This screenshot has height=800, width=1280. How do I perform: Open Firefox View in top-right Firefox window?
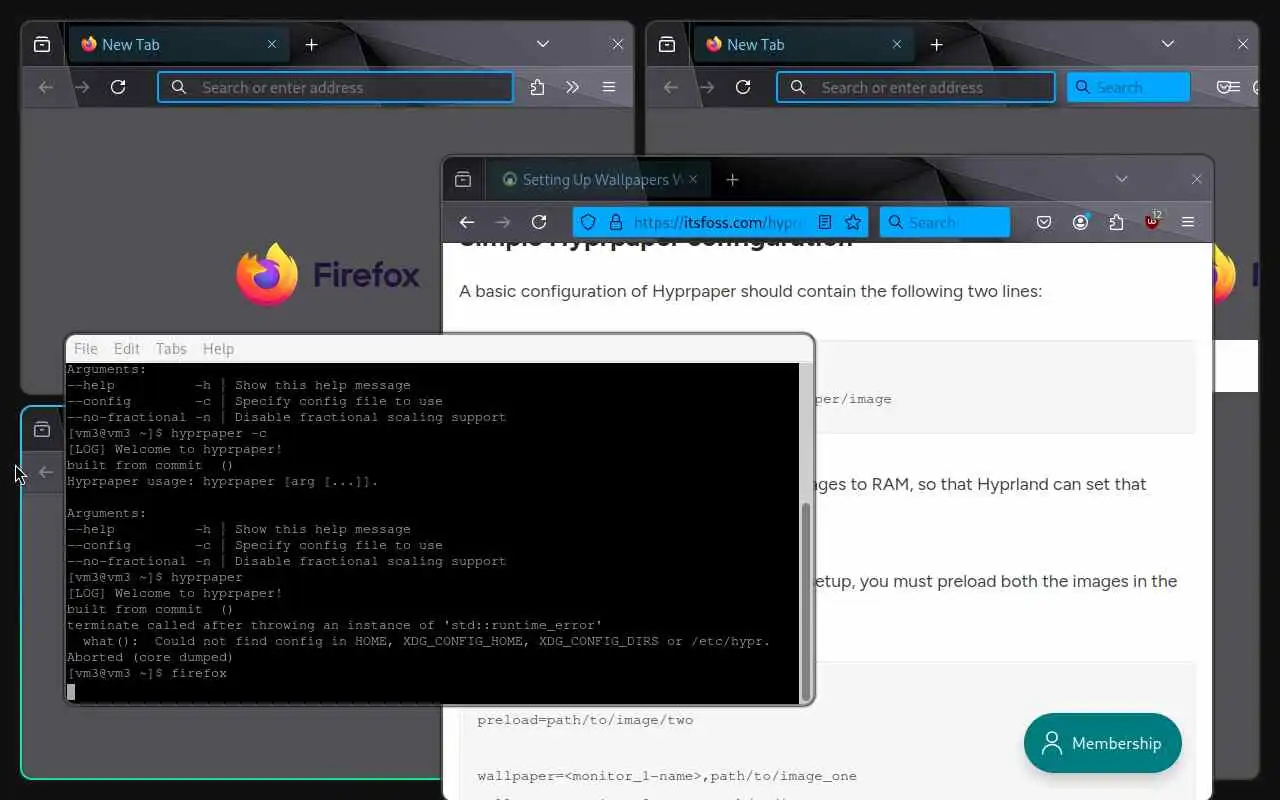667,44
